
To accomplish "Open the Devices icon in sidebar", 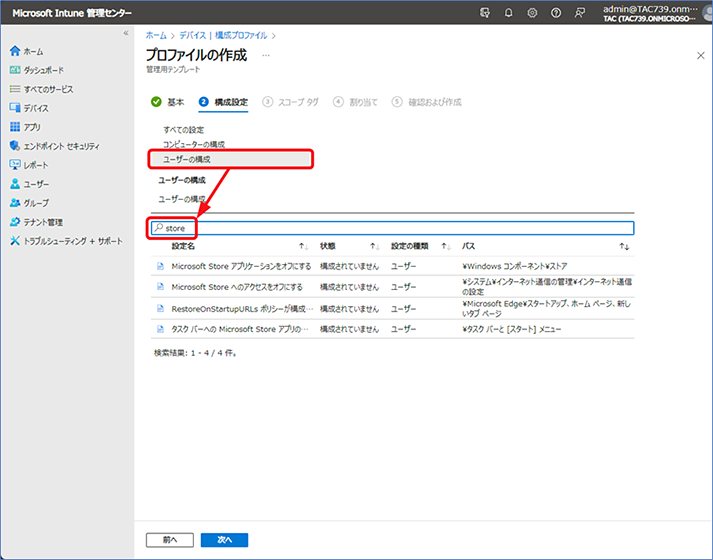I will (x=15, y=108).
